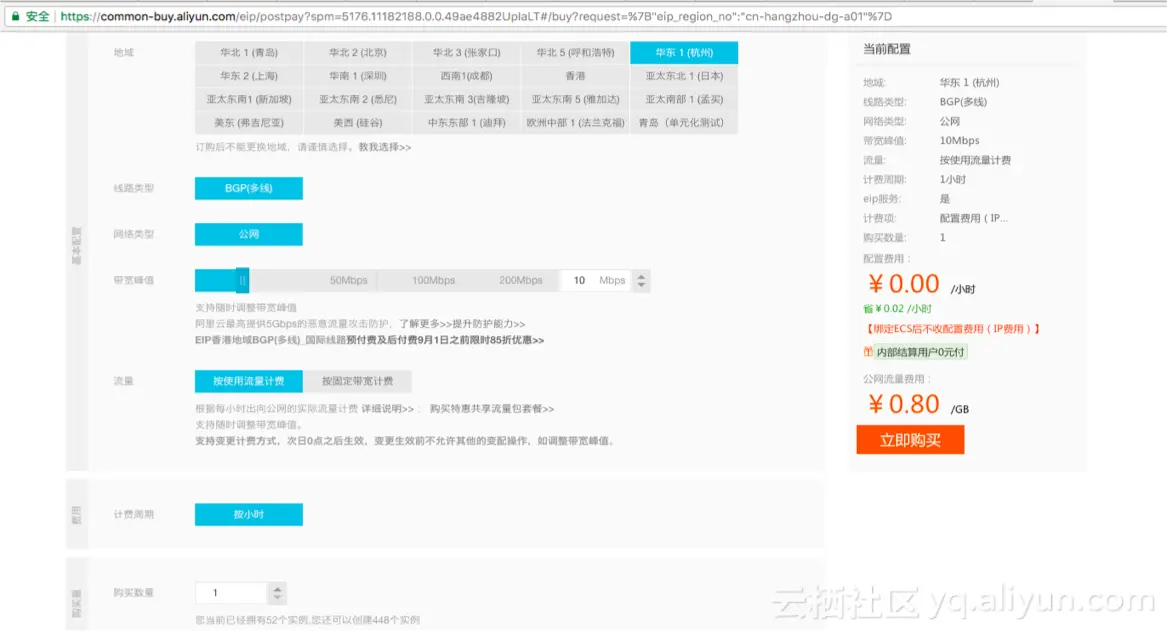This screenshot has height=631, width=1167.
Task: Choose region 亚太东南1 (新加坡)
Action: pos(249,99)
